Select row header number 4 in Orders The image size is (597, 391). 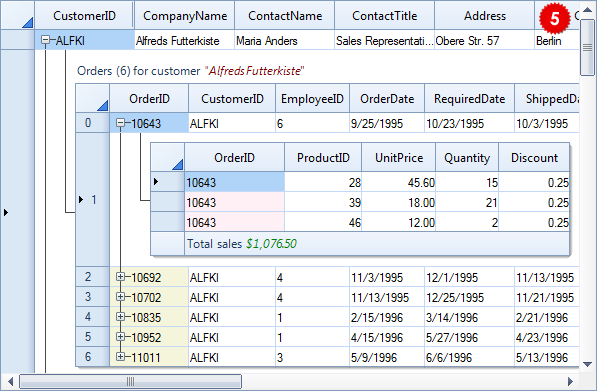click(88, 317)
